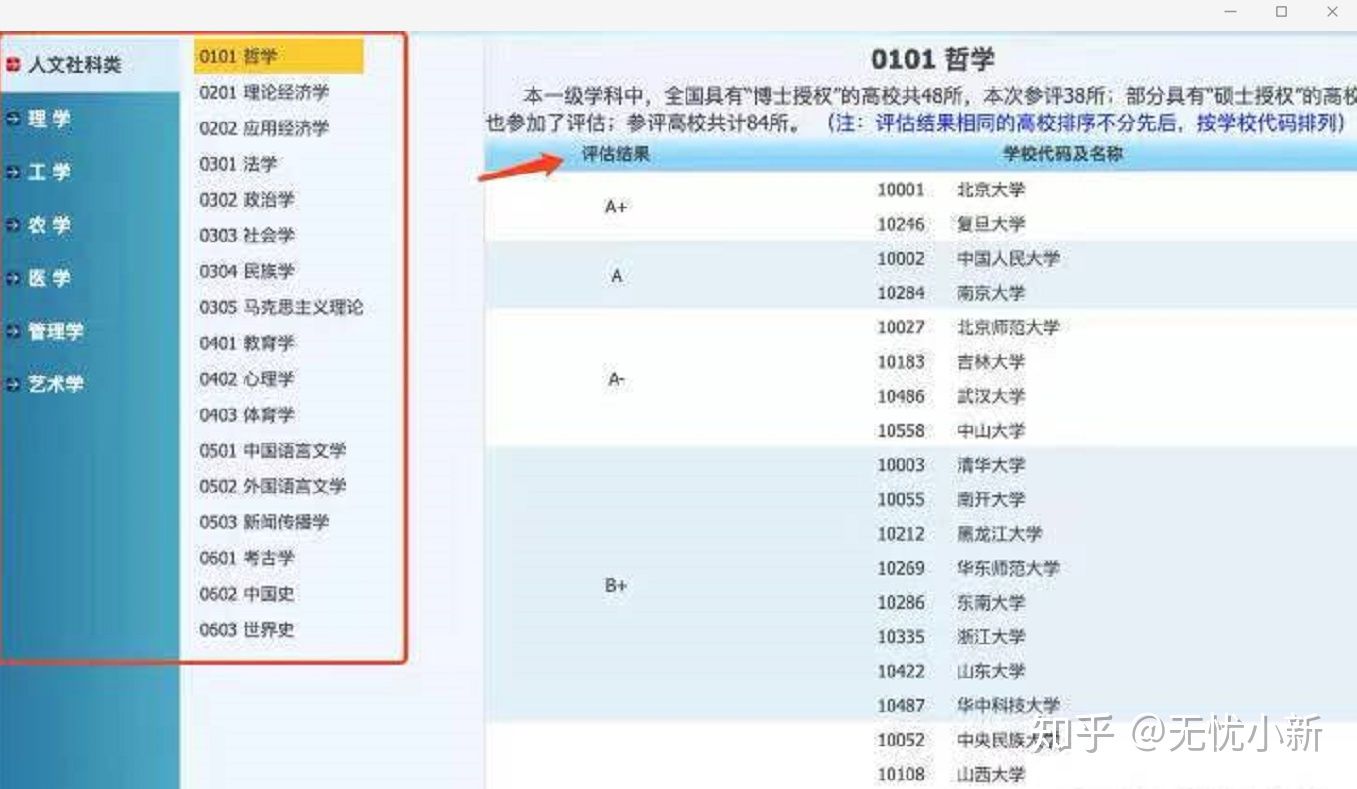This screenshot has height=789, width=1357.
Task: Click the arrow icon next to 医学
Action: coord(14,278)
